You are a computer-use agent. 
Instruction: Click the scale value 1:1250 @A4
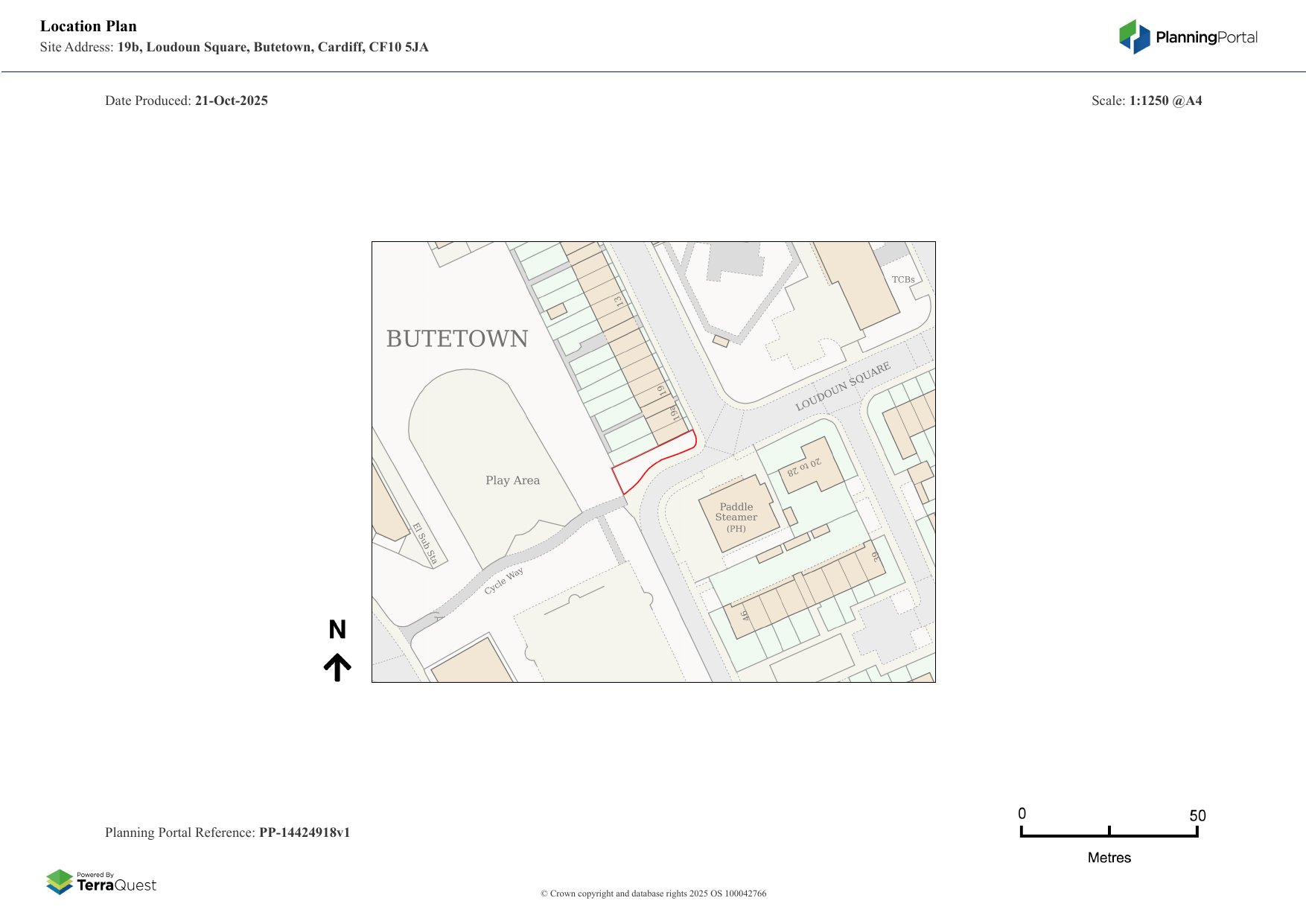[x=1165, y=101]
